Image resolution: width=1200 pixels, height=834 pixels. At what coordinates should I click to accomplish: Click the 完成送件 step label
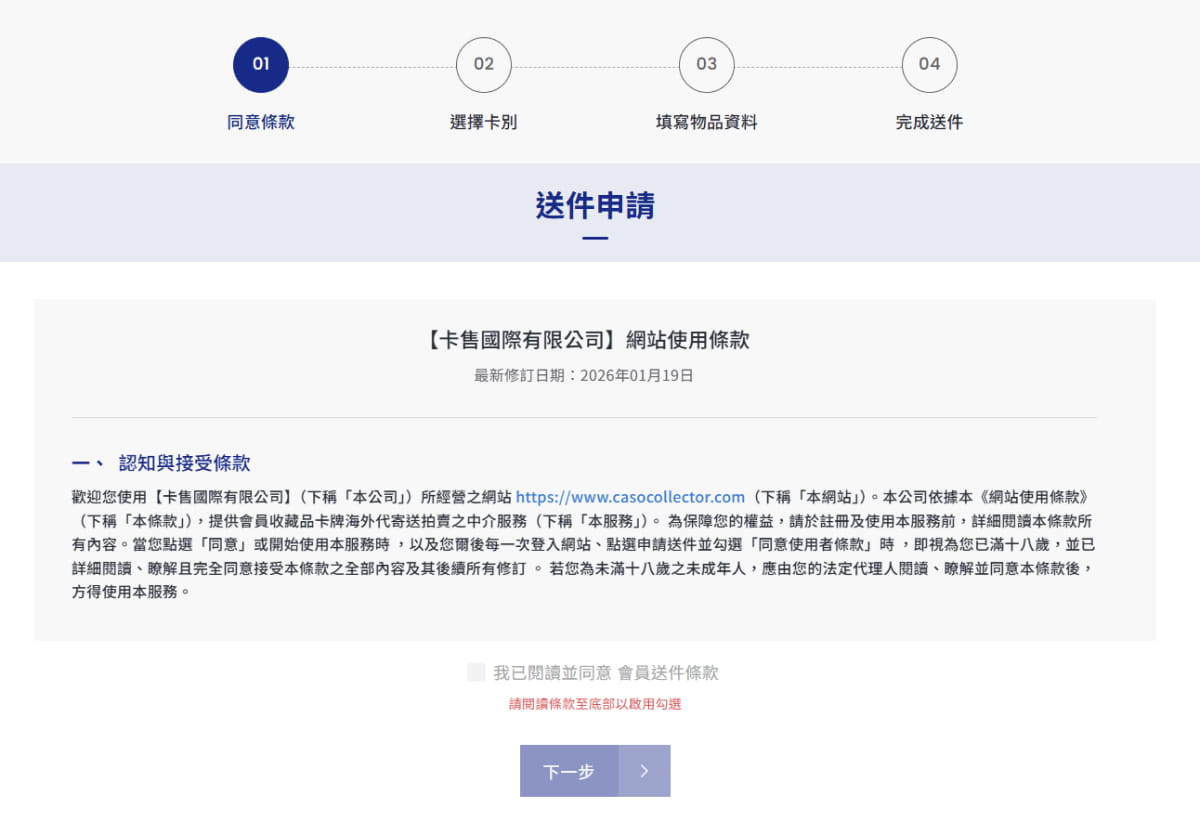[929, 122]
